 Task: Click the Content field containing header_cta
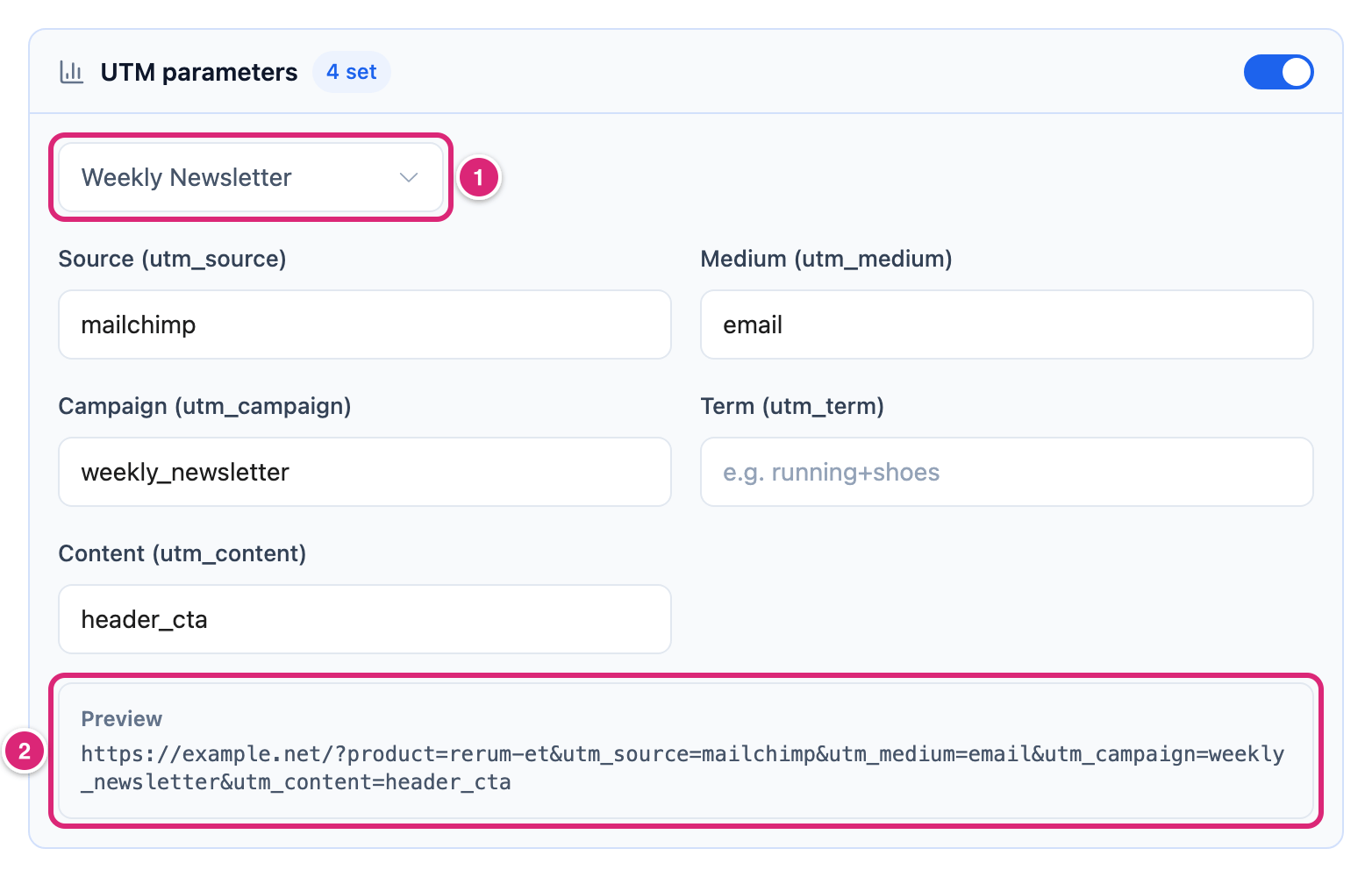[365, 619]
